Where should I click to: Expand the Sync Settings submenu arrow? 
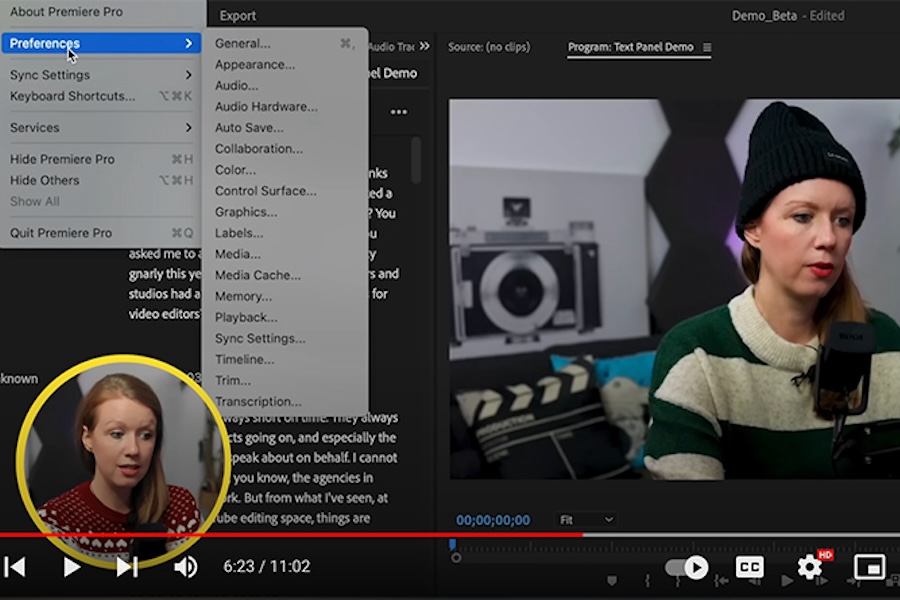click(x=188, y=75)
